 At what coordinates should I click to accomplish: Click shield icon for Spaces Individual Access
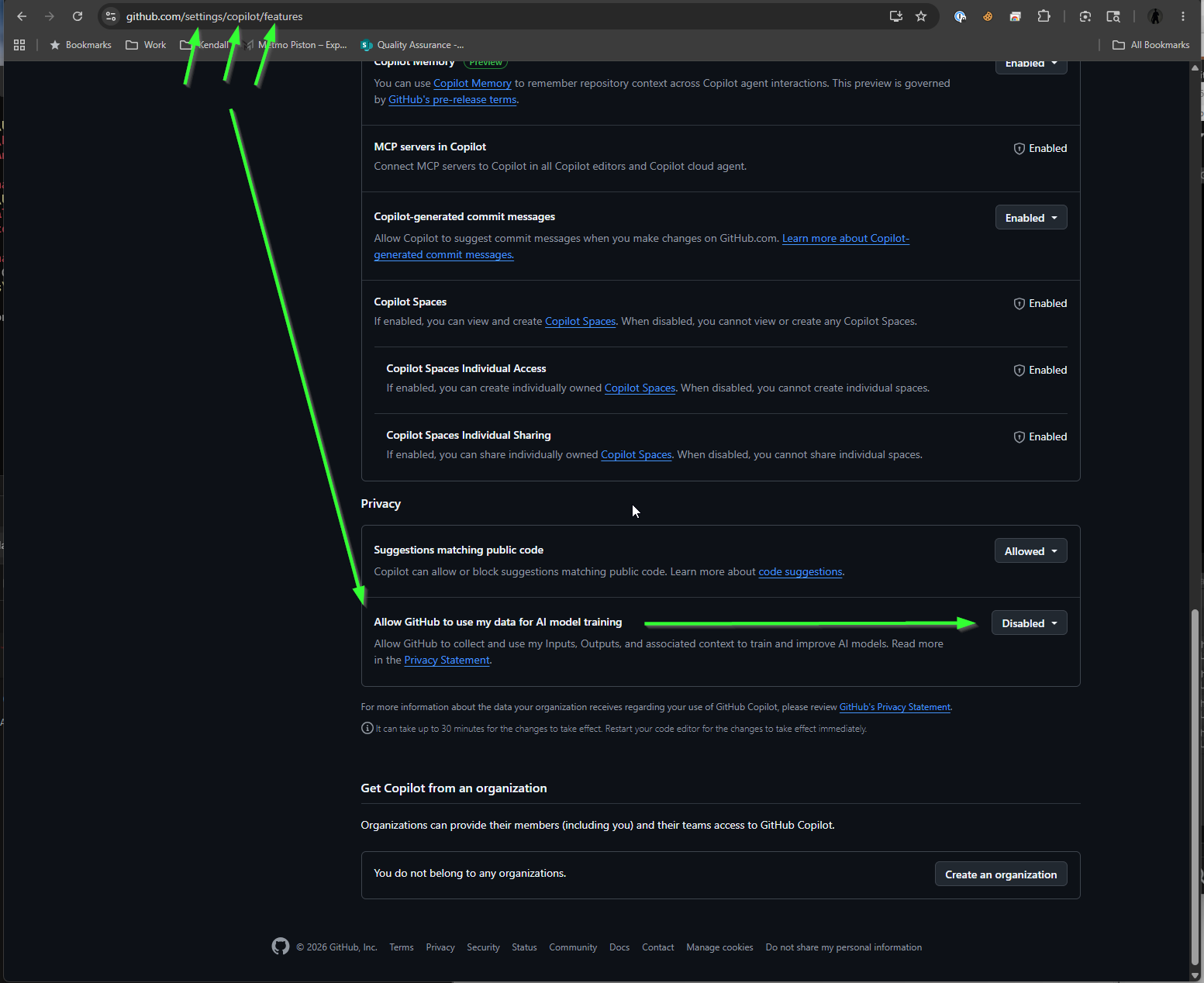[1019, 371]
